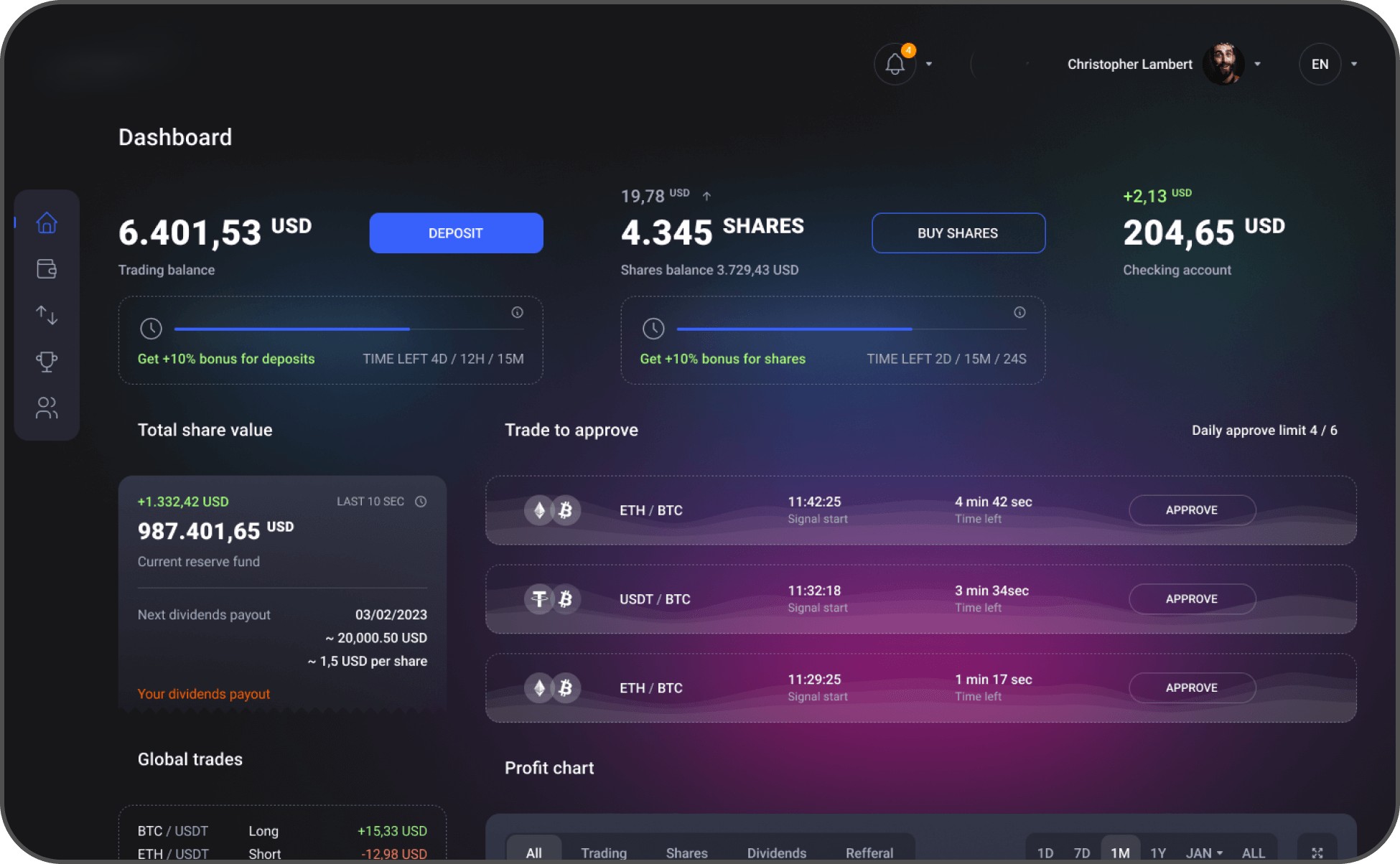Screen dimensions: 1400x864
Task: Open the Users referral sidebar icon
Action: tap(47, 408)
